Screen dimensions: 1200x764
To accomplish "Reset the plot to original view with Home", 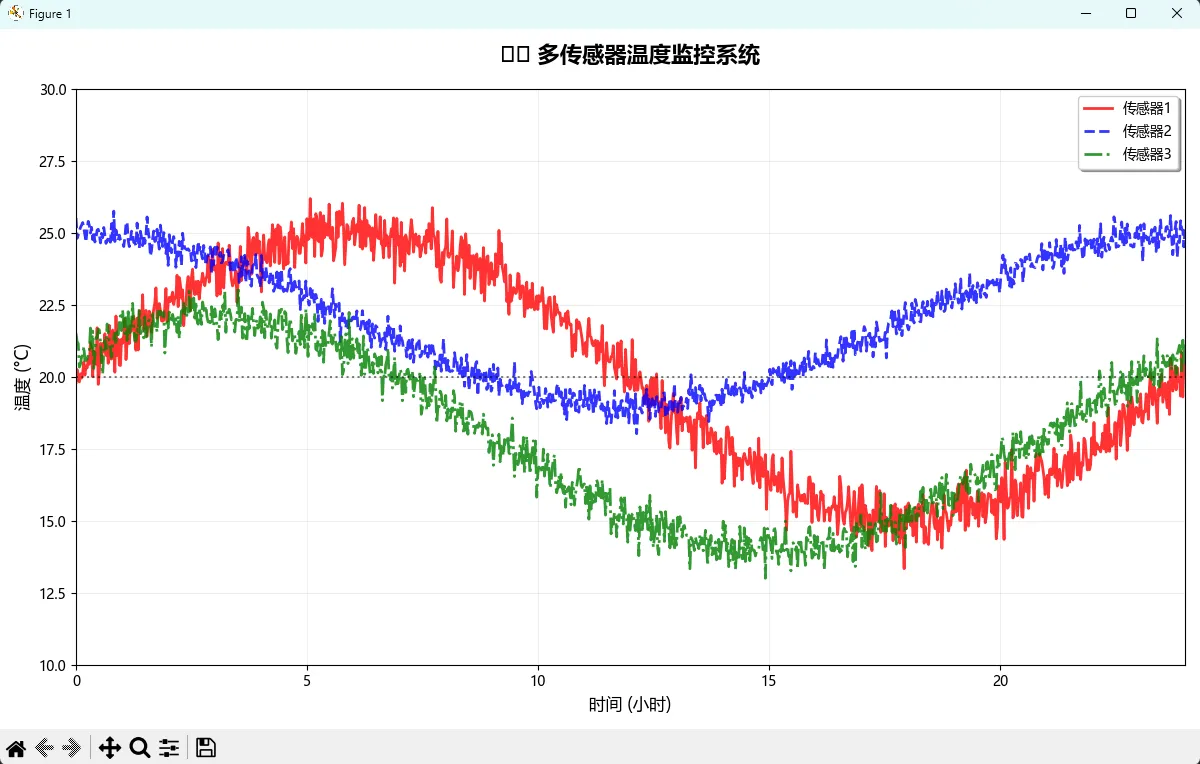I will (16, 748).
